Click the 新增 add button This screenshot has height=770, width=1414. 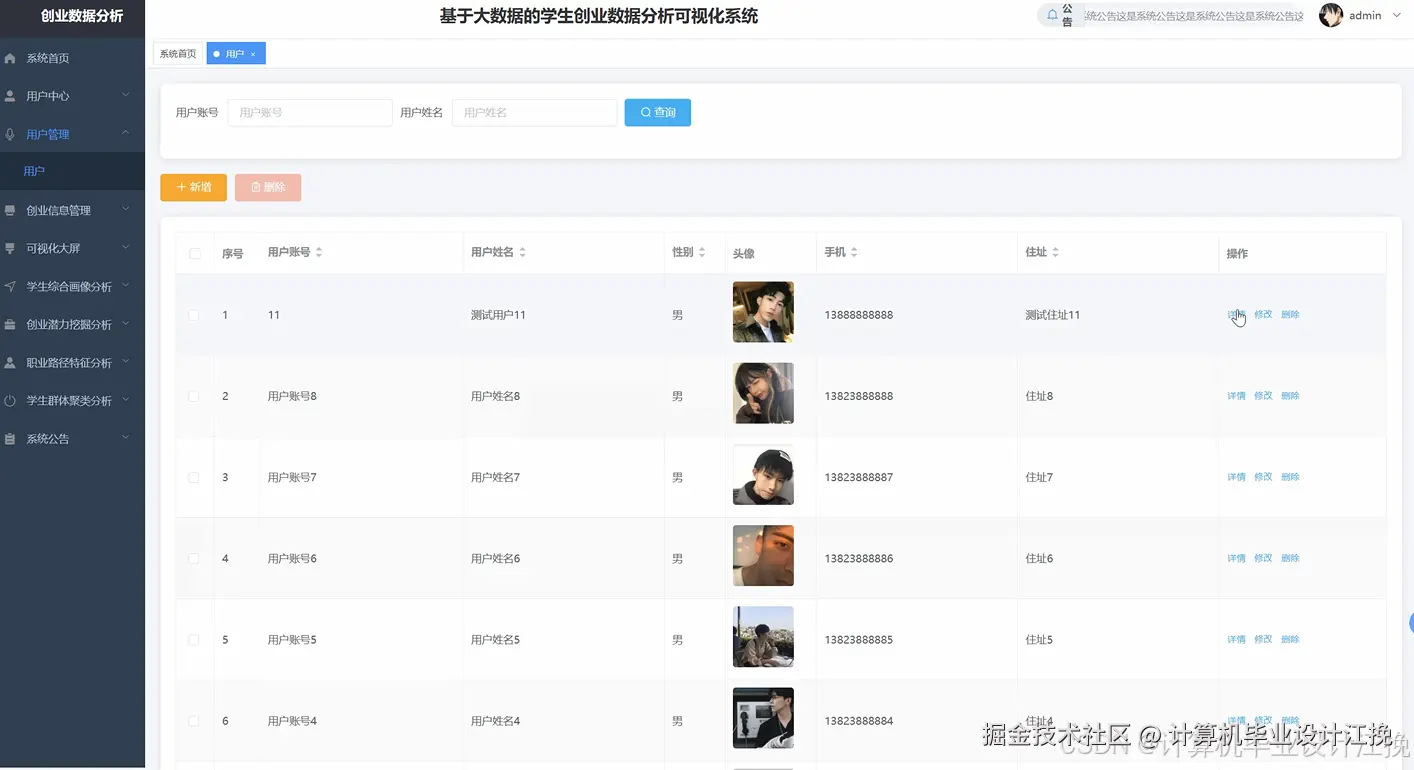[193, 188]
